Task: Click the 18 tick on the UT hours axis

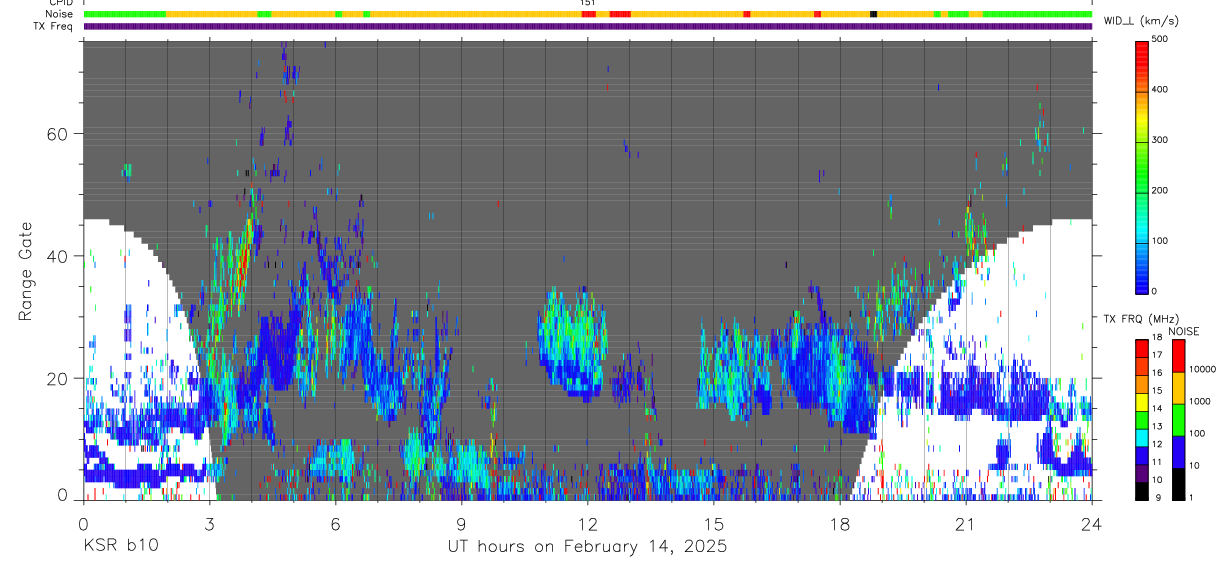Action: click(839, 524)
